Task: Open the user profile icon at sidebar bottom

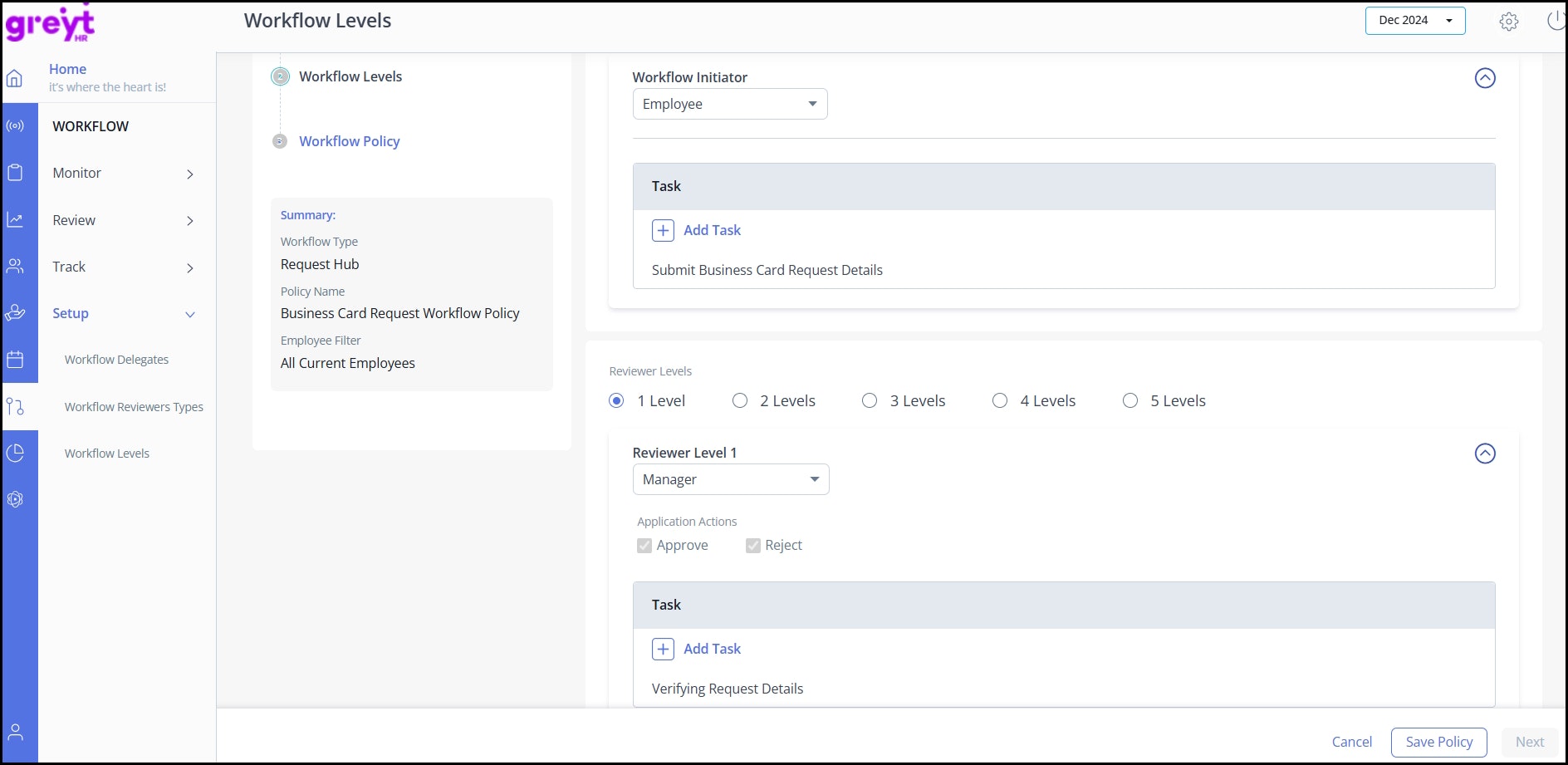Action: [x=15, y=732]
